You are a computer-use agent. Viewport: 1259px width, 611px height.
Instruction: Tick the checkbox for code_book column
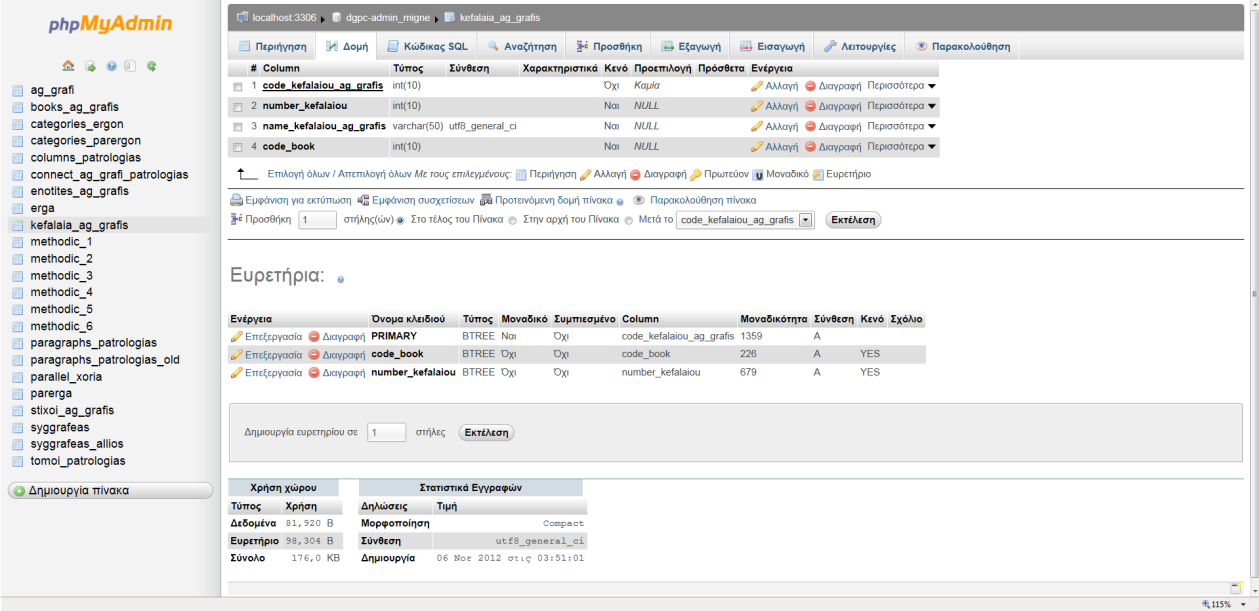[x=238, y=148]
